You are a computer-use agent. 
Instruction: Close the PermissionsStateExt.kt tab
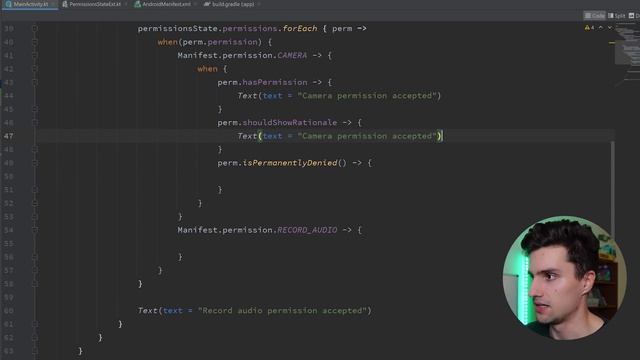125,4
